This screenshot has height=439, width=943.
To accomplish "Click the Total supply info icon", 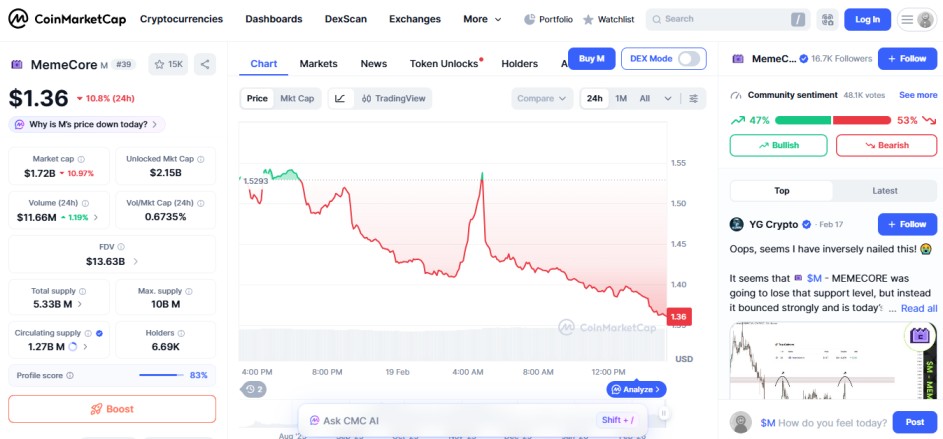I will coord(82,291).
